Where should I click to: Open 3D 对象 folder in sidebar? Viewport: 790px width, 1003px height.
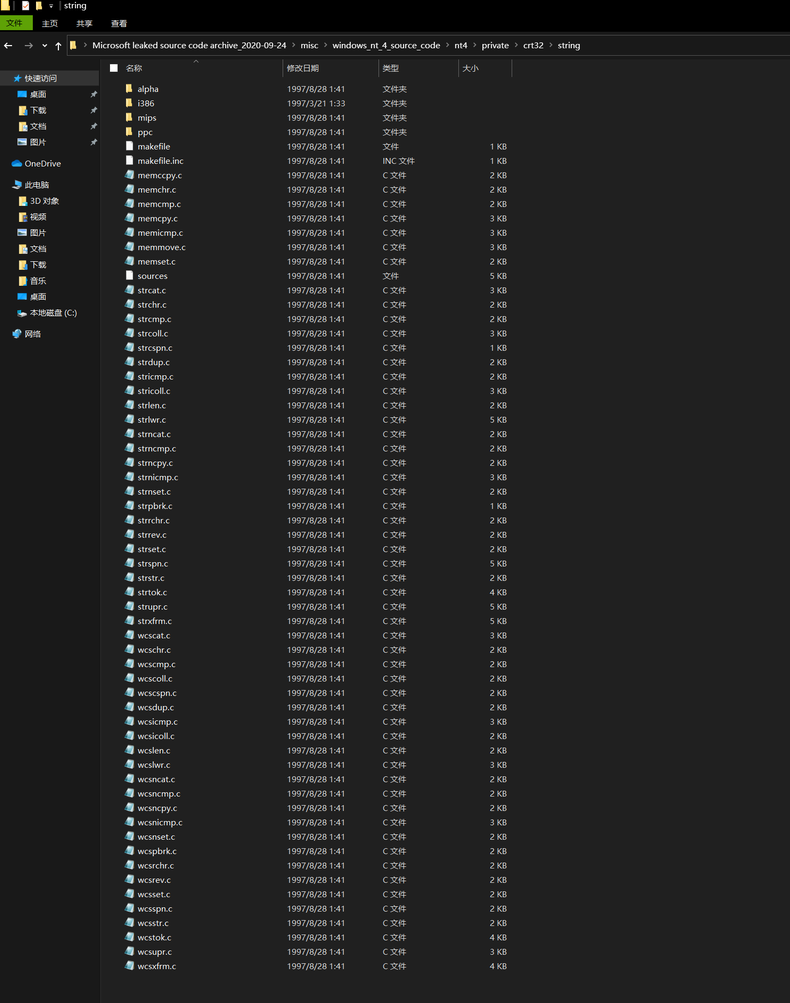(44, 201)
